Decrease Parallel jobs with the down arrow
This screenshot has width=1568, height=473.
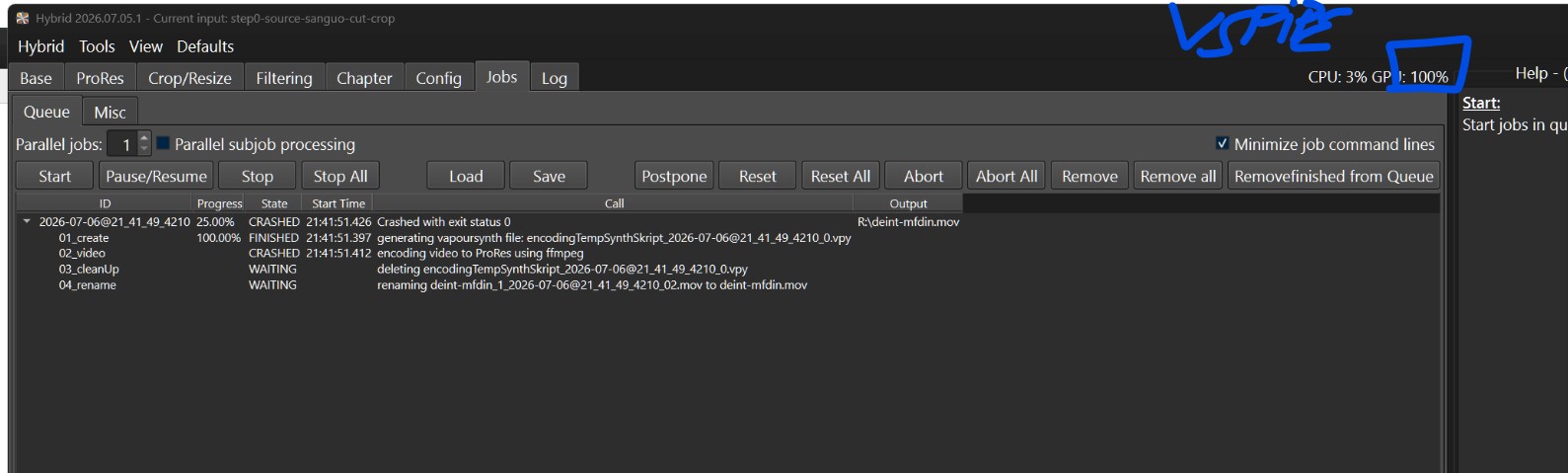[144, 150]
